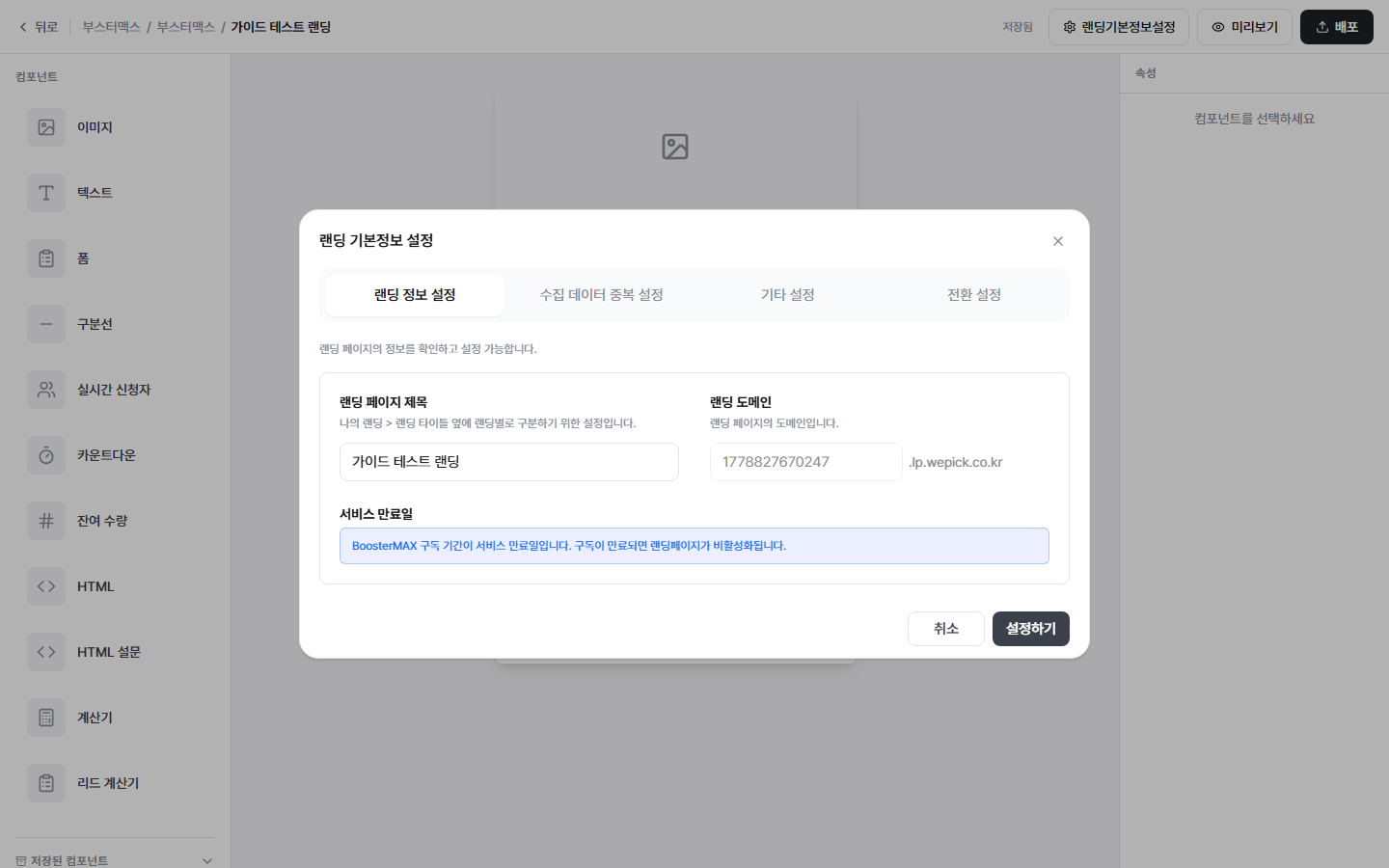Image resolution: width=1389 pixels, height=868 pixels.
Task: Click the 랜딩 도메인 input field
Action: click(806, 462)
